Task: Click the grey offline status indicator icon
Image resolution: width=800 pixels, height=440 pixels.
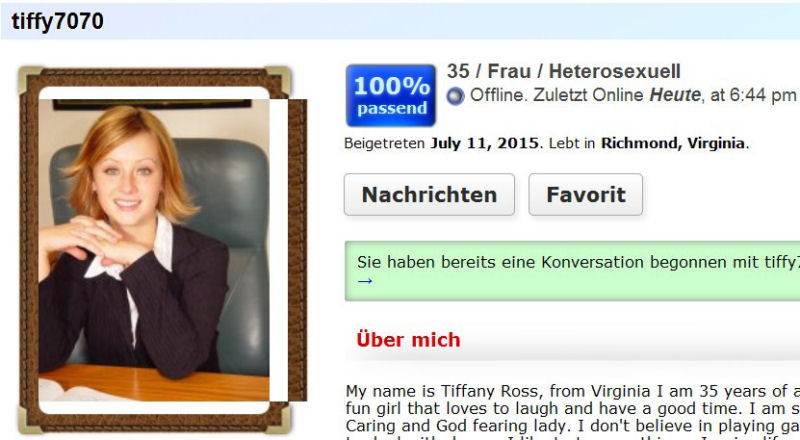Action: (x=455, y=96)
